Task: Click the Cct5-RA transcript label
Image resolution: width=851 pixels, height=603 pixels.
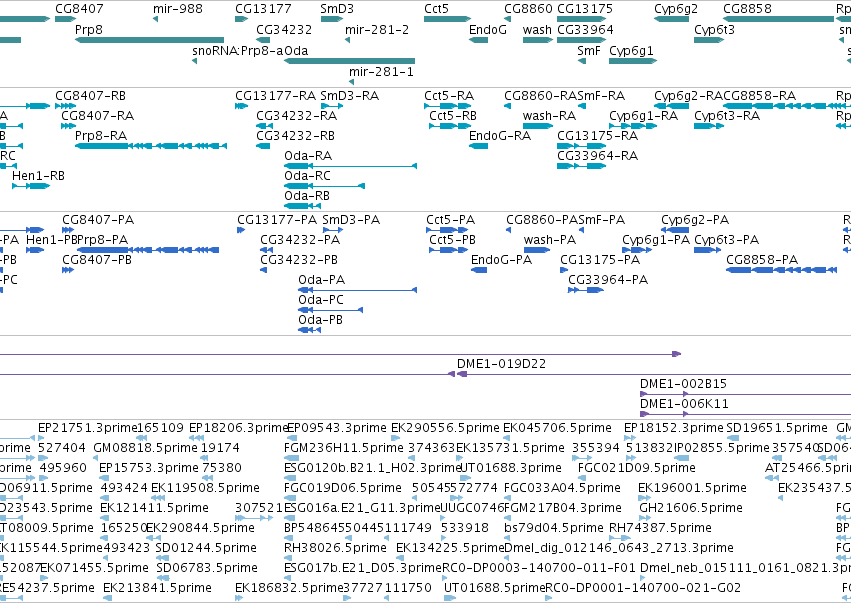Action: [449, 96]
